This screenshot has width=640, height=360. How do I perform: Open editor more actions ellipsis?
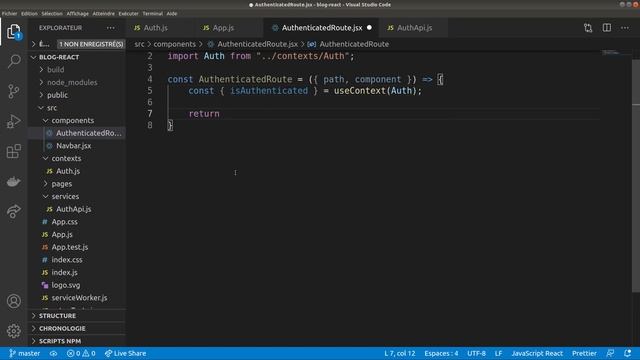[x=625, y=28]
